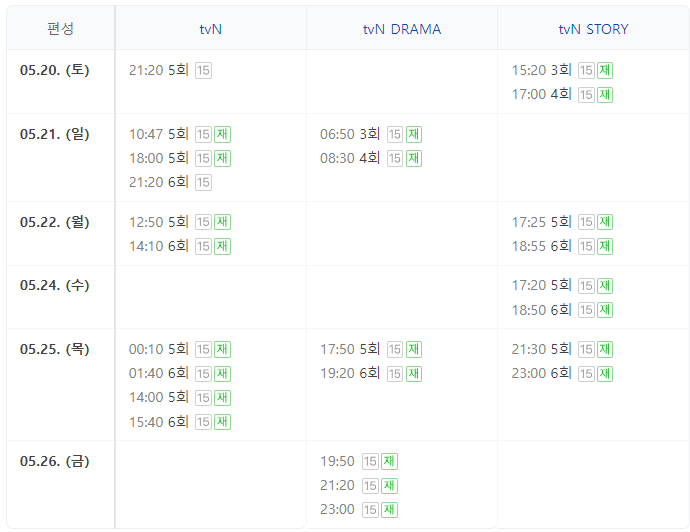
Task: Select the 18:50 6회 tvN STORY entry
Action: tap(542, 310)
